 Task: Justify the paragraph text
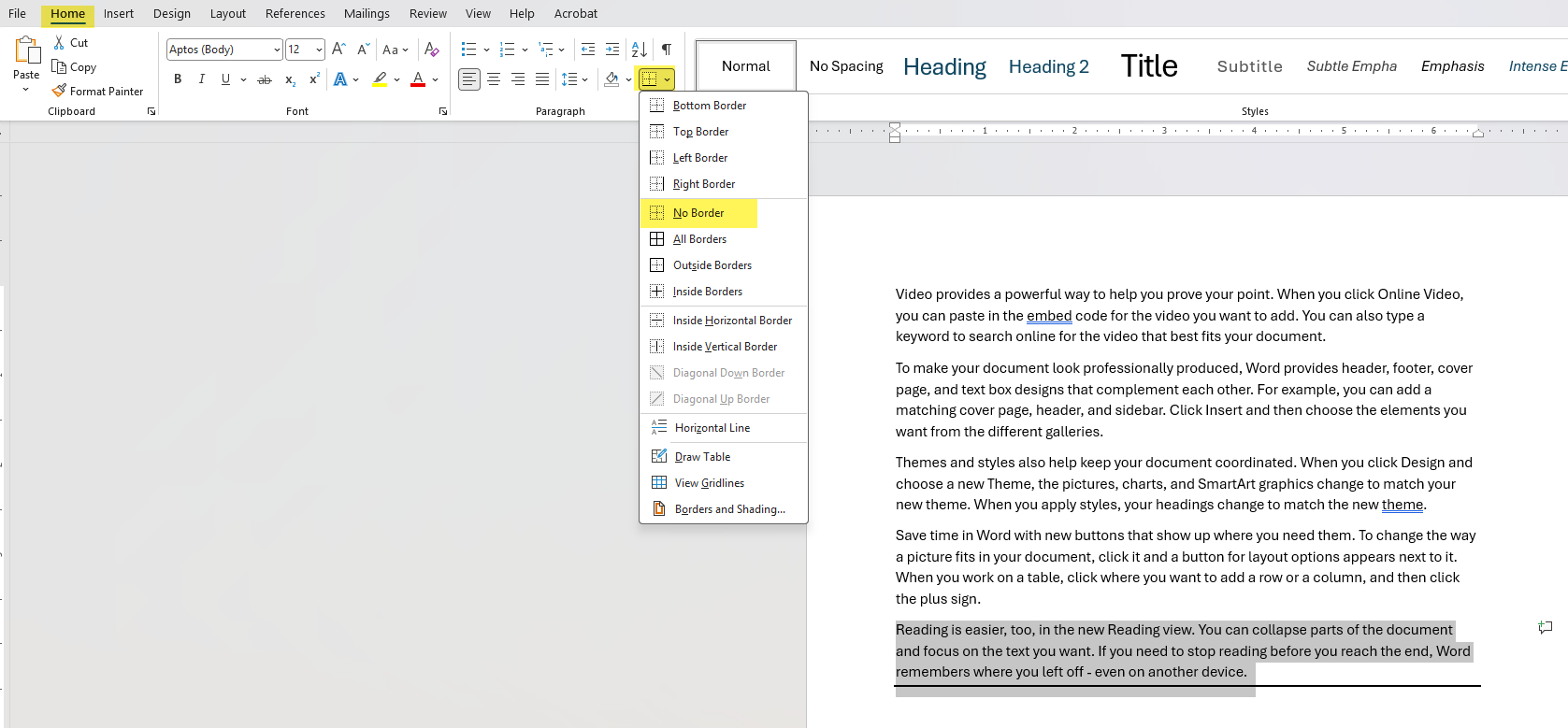pyautogui.click(x=542, y=79)
